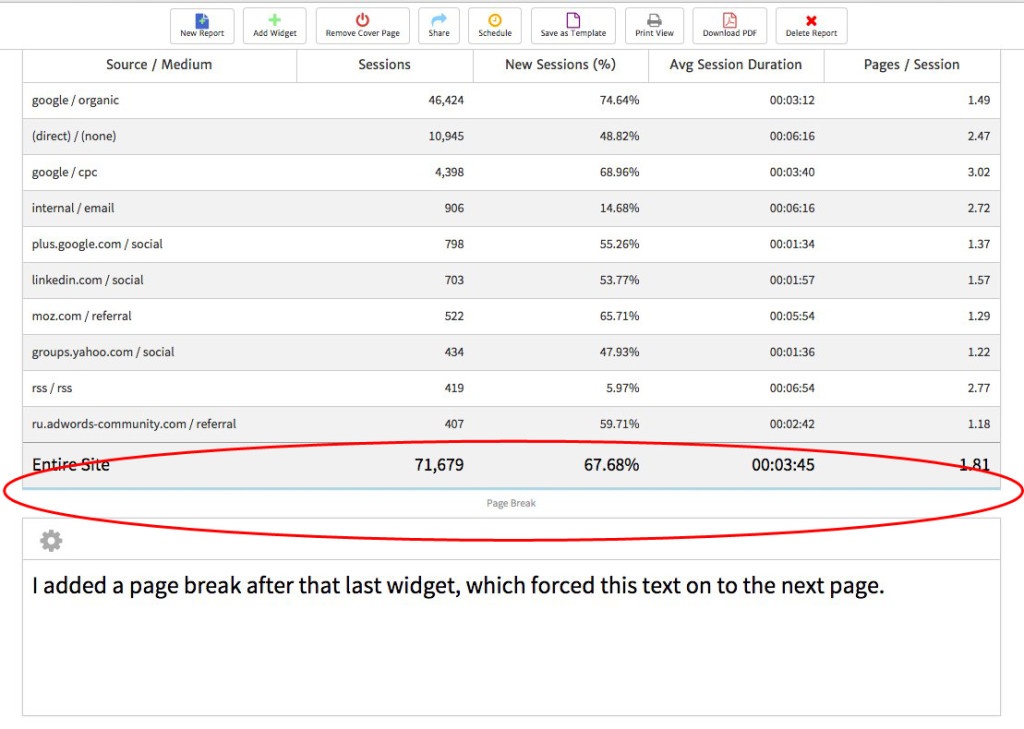Open the Schedule tool
The image size is (1024, 729).
(x=494, y=25)
